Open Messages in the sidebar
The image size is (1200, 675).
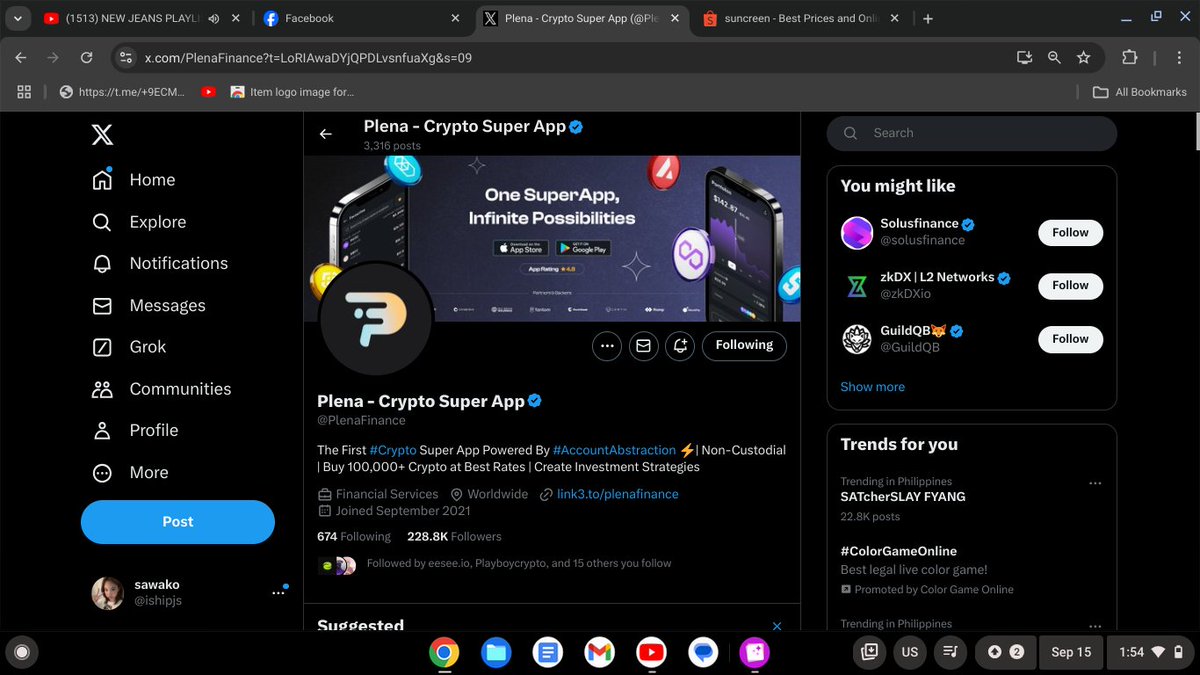[x=148, y=306]
